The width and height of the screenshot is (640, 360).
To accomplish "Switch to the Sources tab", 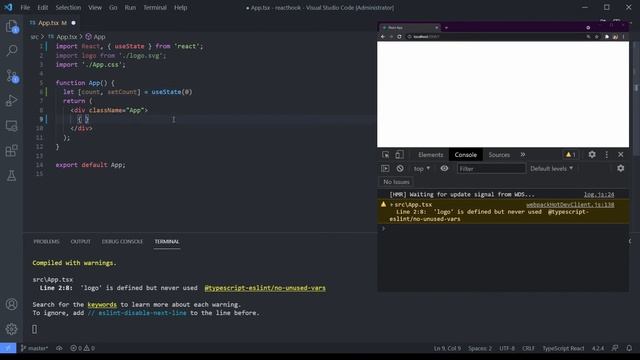I will point(499,155).
